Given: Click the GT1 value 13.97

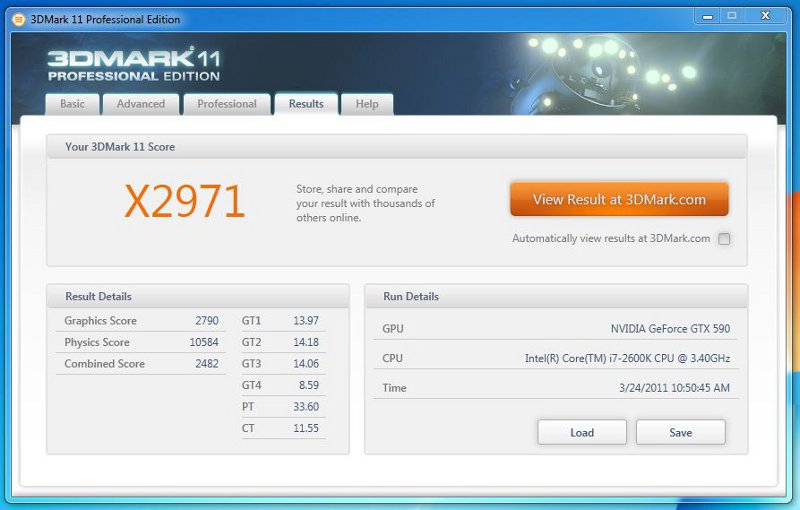Looking at the screenshot, I should coord(306,321).
